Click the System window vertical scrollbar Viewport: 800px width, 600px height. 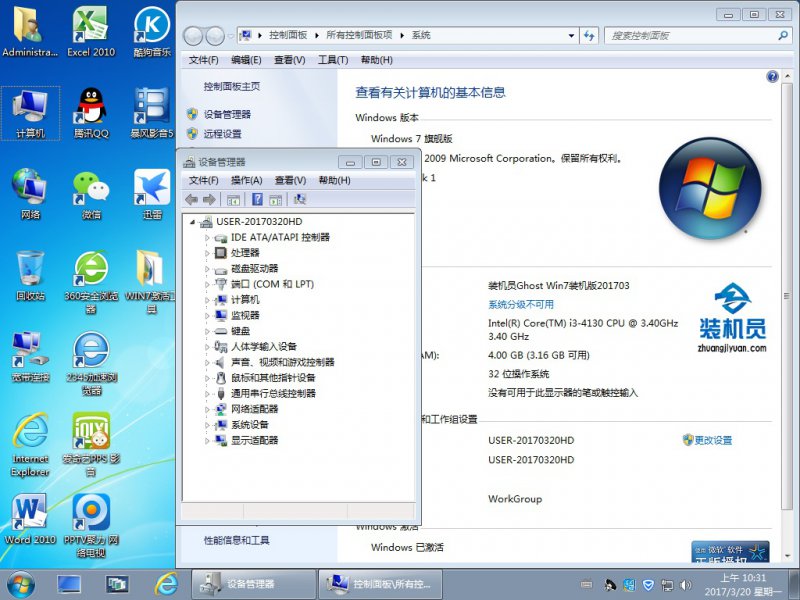(x=786, y=295)
